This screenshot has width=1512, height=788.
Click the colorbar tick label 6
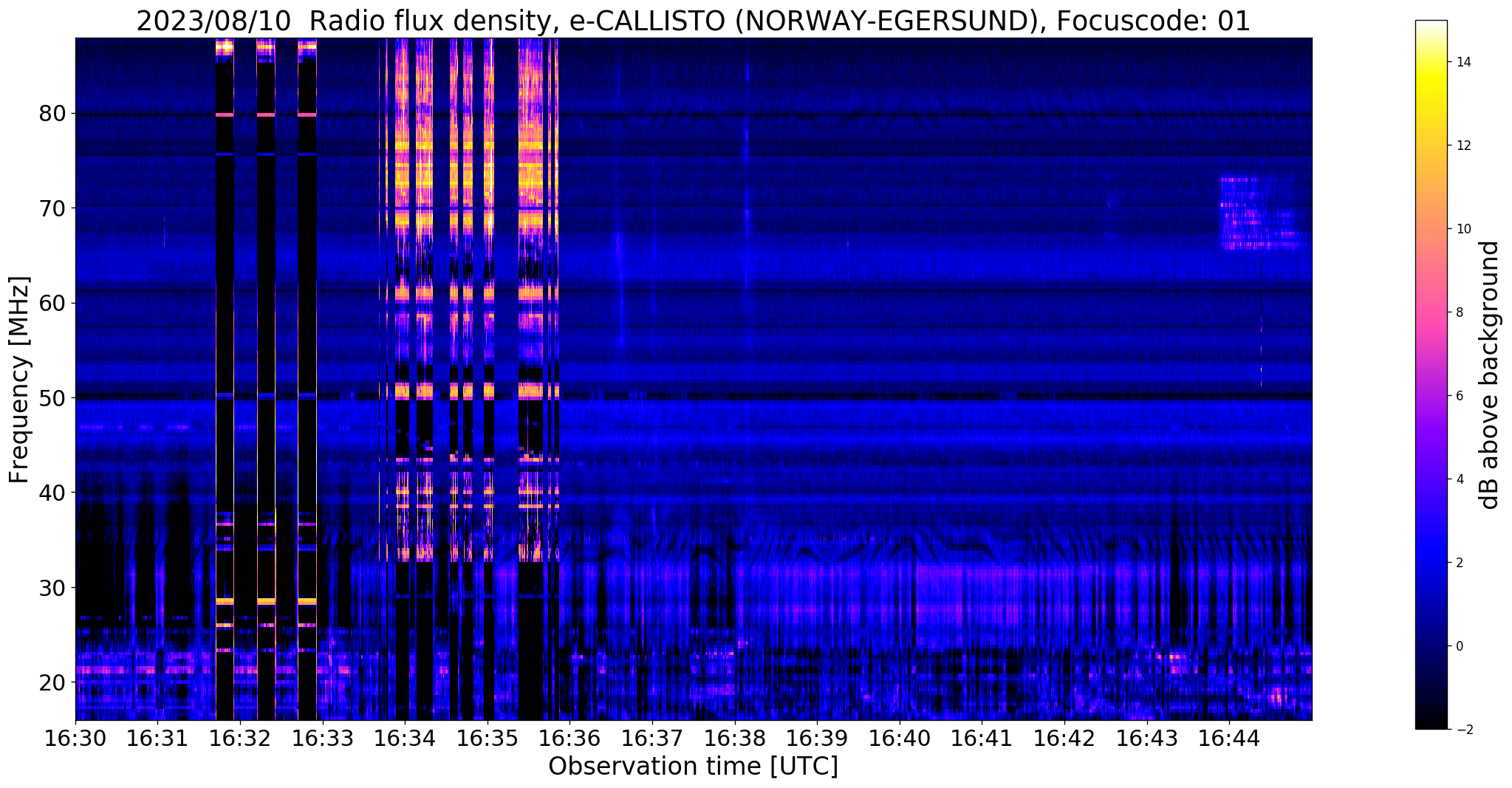(x=1459, y=396)
